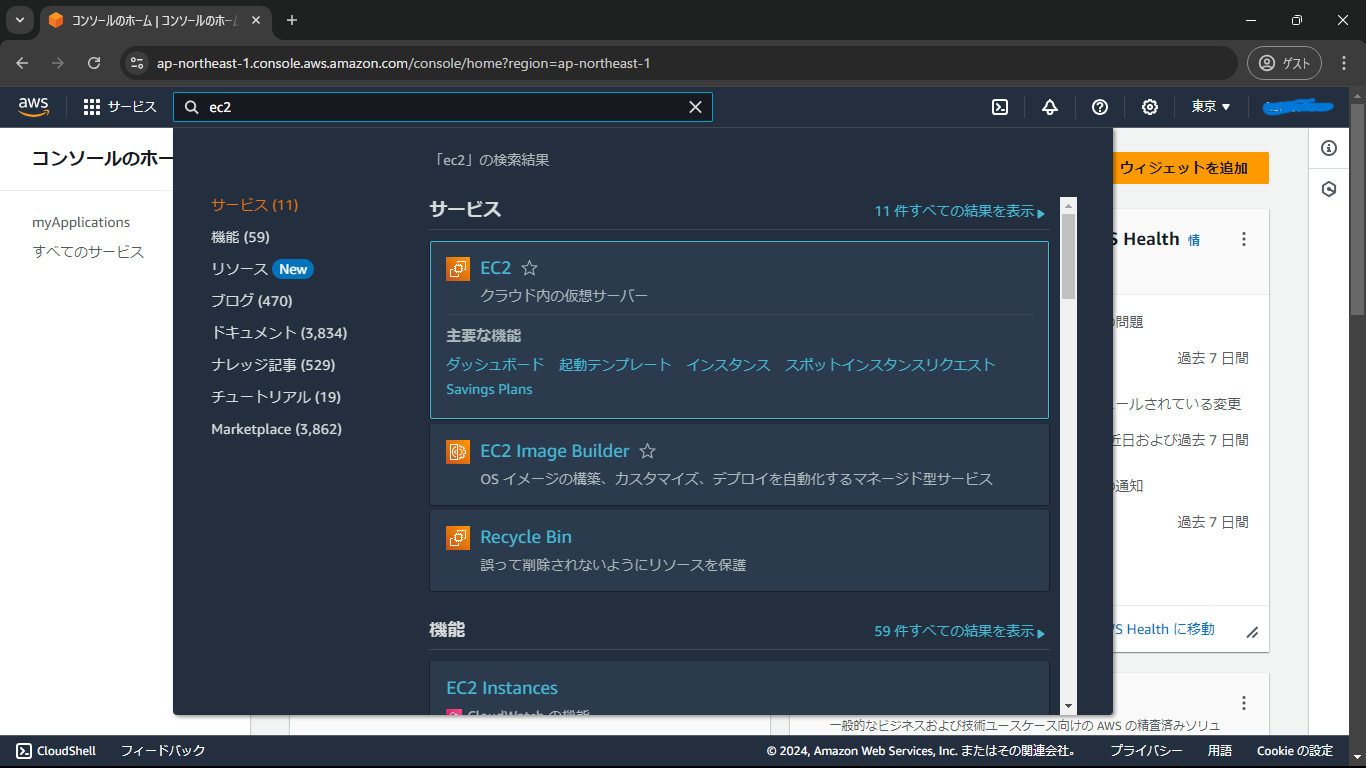Image resolution: width=1366 pixels, height=768 pixels.
Task: Click フィードバック in the footer
Action: click(163, 751)
